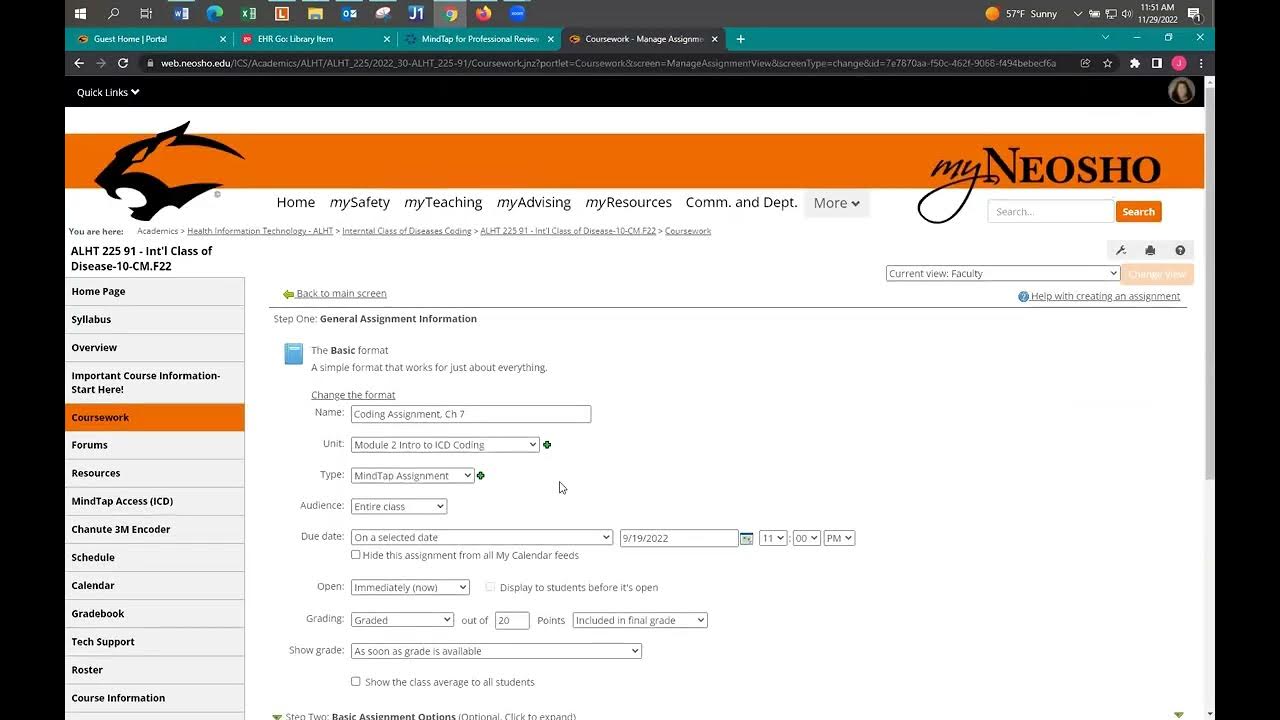Open the notifications center icon in system tray
The height and width of the screenshot is (720, 1280).
pos(1193,13)
